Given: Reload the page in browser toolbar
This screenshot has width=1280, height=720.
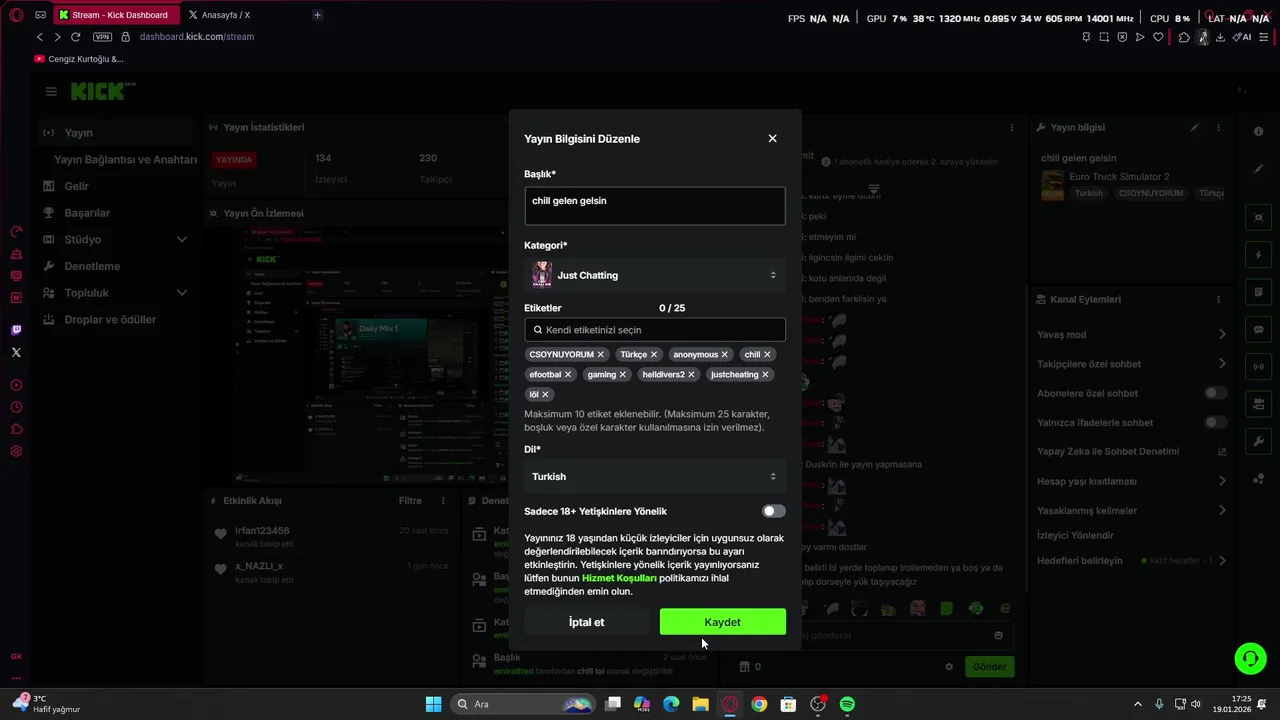Looking at the screenshot, I should point(75,37).
